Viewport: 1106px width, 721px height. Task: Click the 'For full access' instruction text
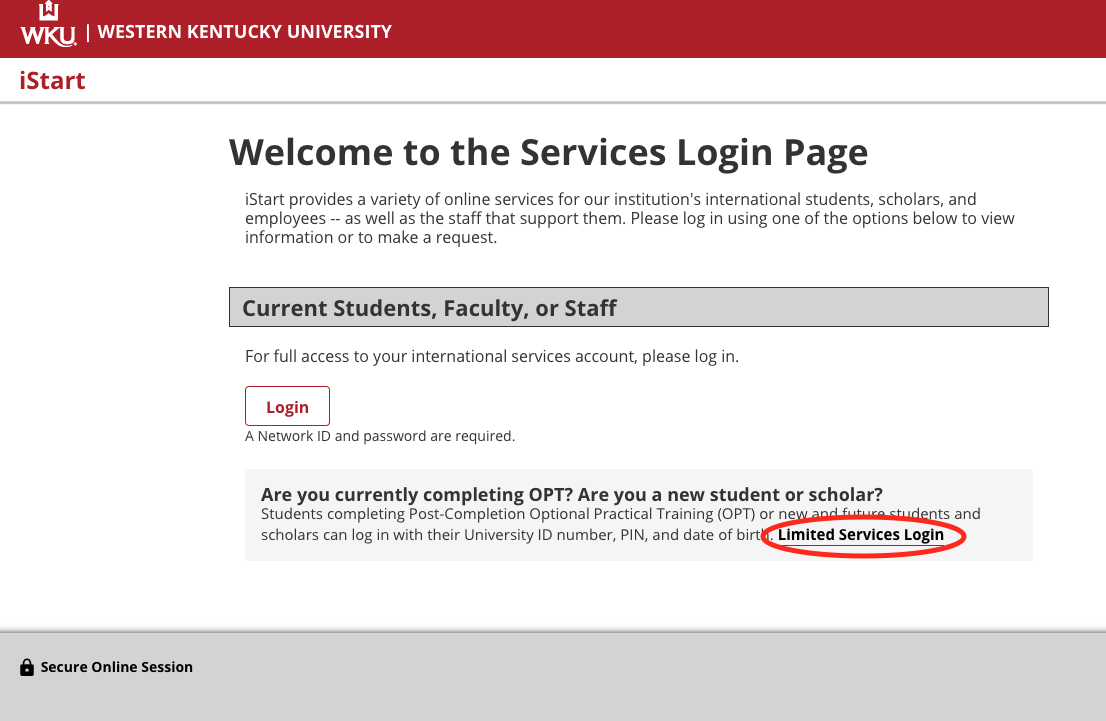point(491,356)
